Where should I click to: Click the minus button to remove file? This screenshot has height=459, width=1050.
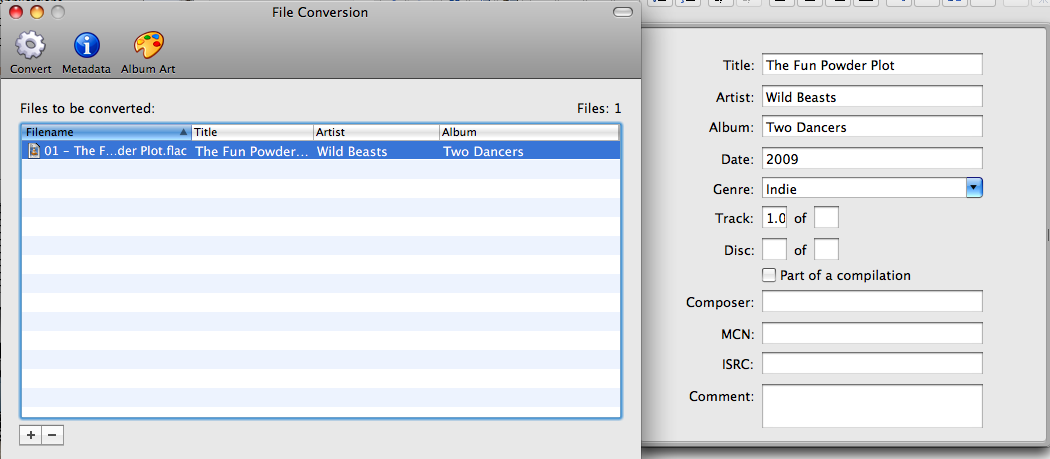click(x=53, y=435)
